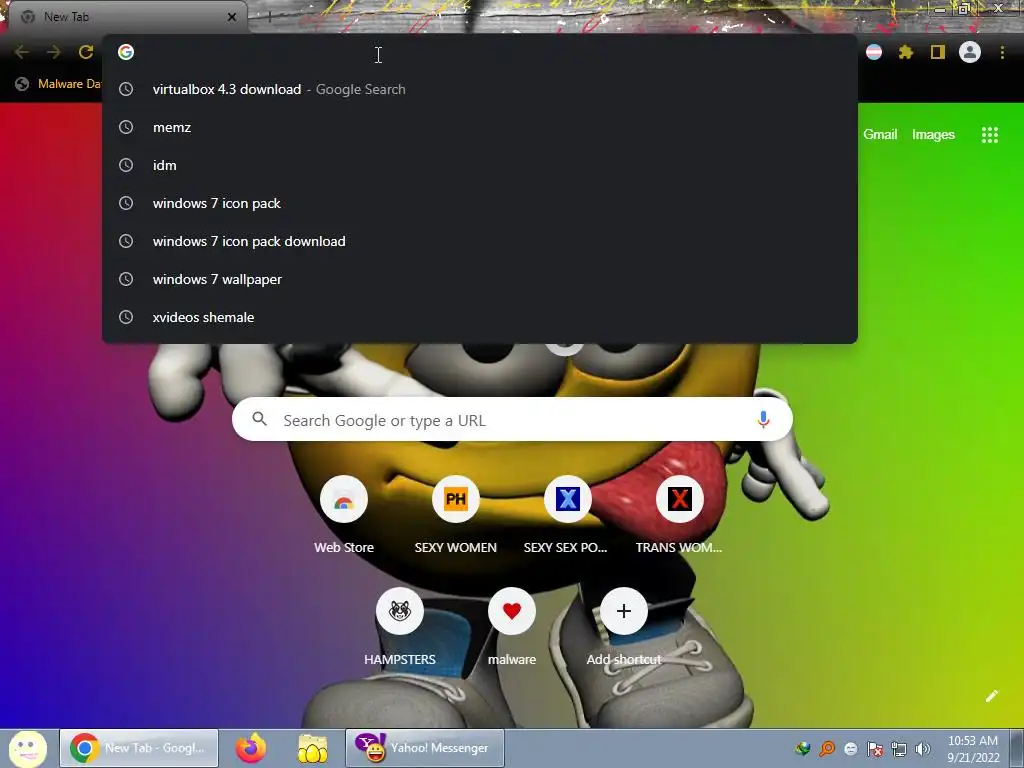Image resolution: width=1024 pixels, height=768 pixels.
Task: Open the eggs folder icon on the taskbar
Action: (312, 748)
